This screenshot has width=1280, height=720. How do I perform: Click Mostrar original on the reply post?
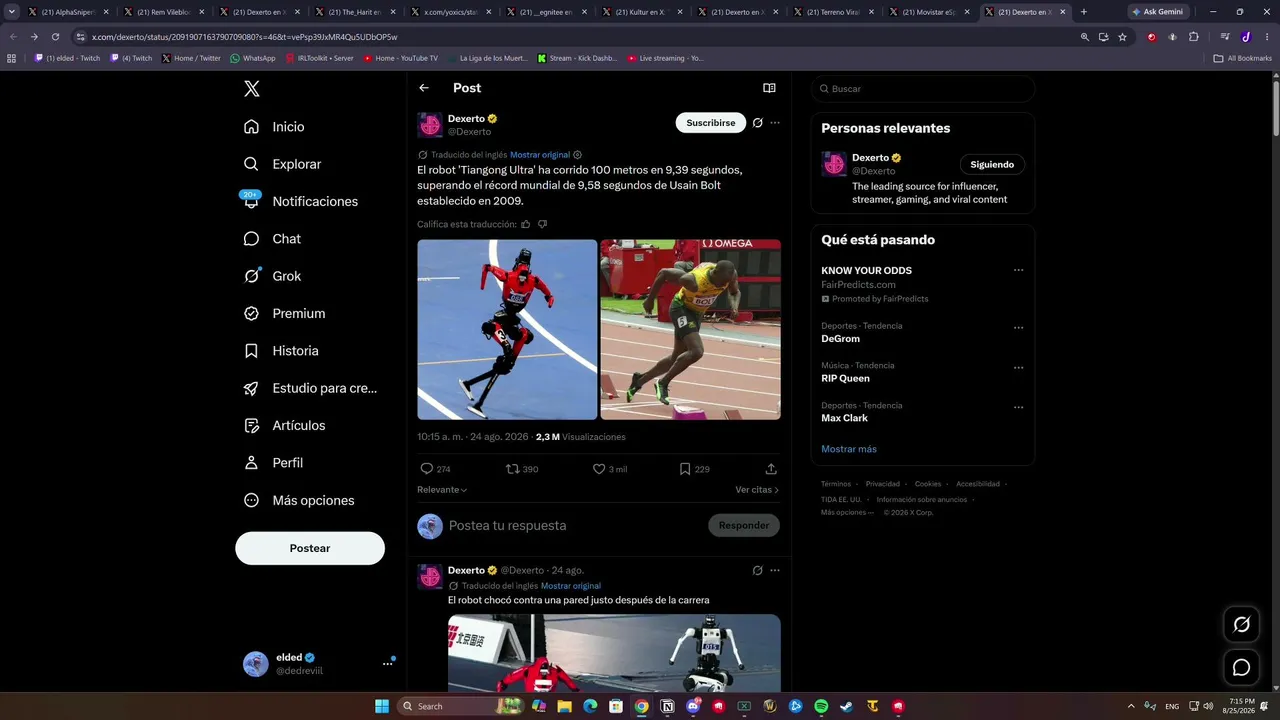pyautogui.click(x=571, y=586)
